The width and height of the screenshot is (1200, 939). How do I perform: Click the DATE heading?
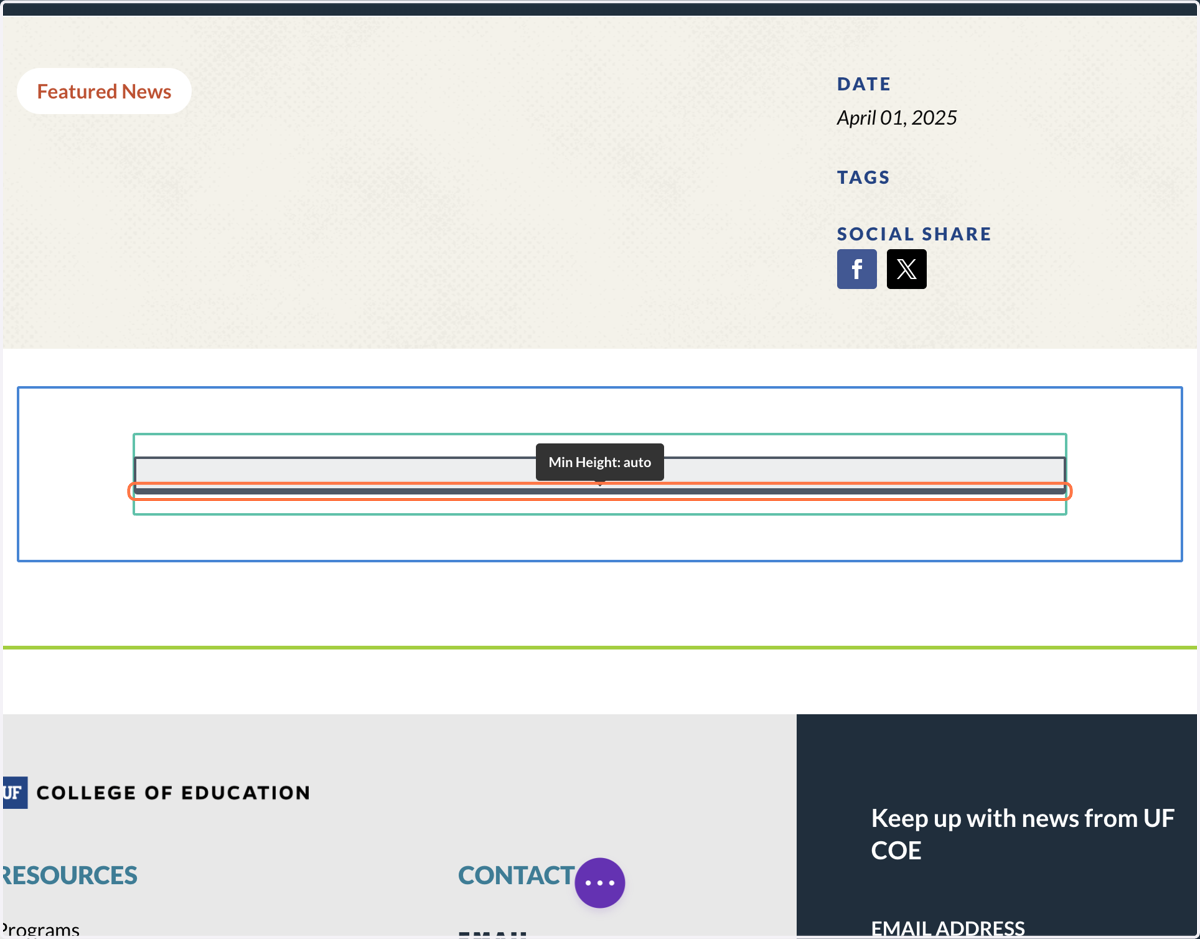[x=864, y=84]
